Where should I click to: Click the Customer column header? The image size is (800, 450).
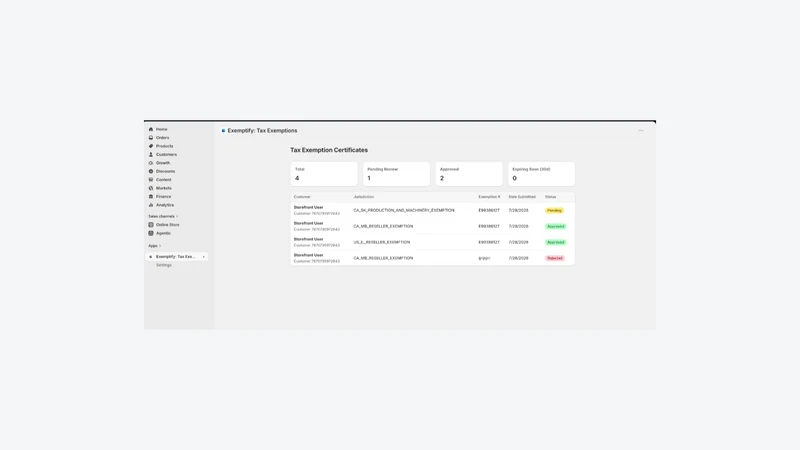point(302,197)
